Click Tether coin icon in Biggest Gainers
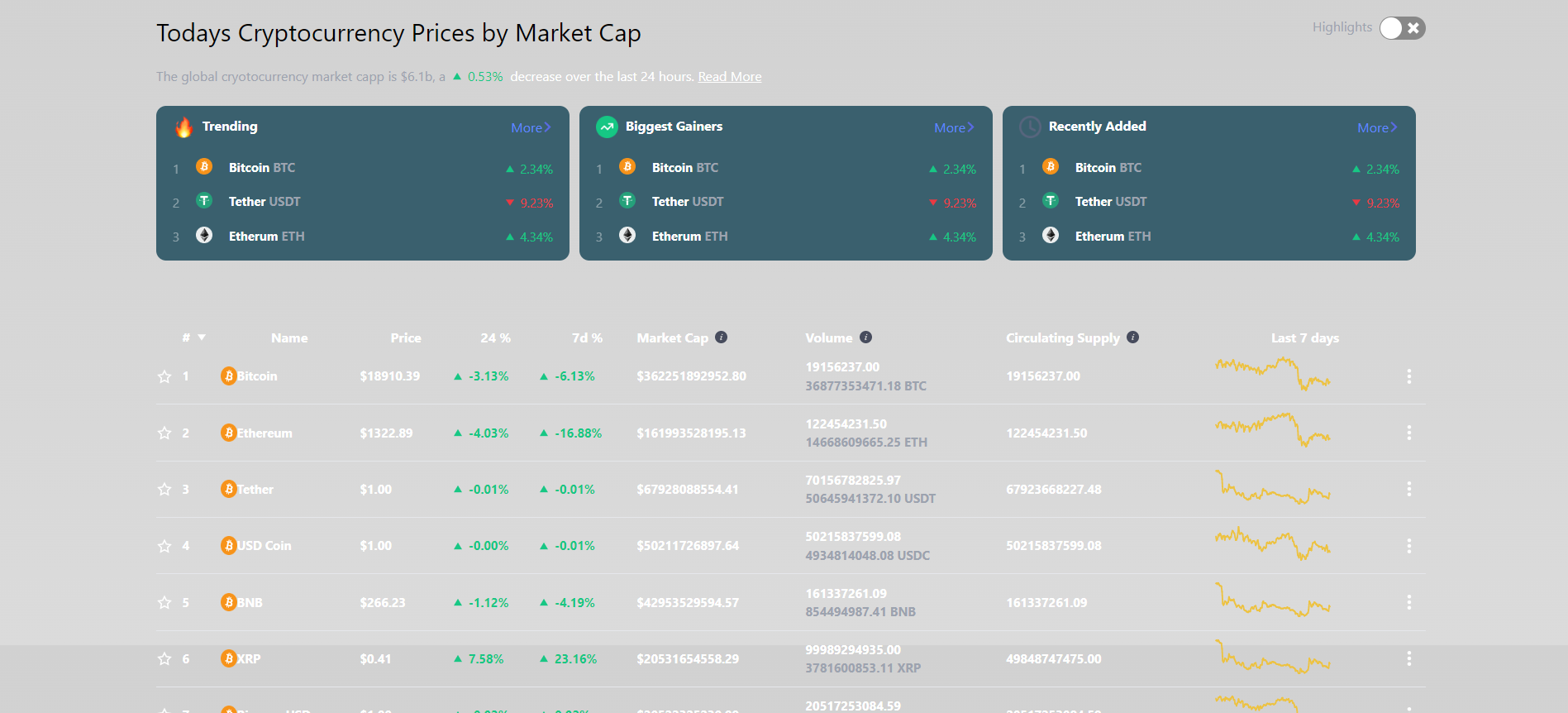The image size is (1568, 713). coord(627,200)
